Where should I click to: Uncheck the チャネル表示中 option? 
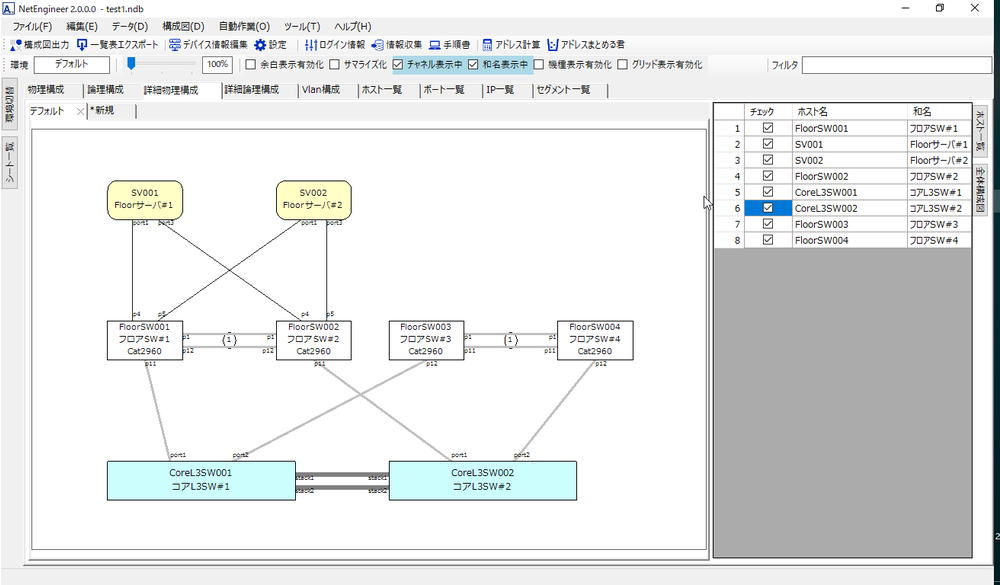coord(399,65)
